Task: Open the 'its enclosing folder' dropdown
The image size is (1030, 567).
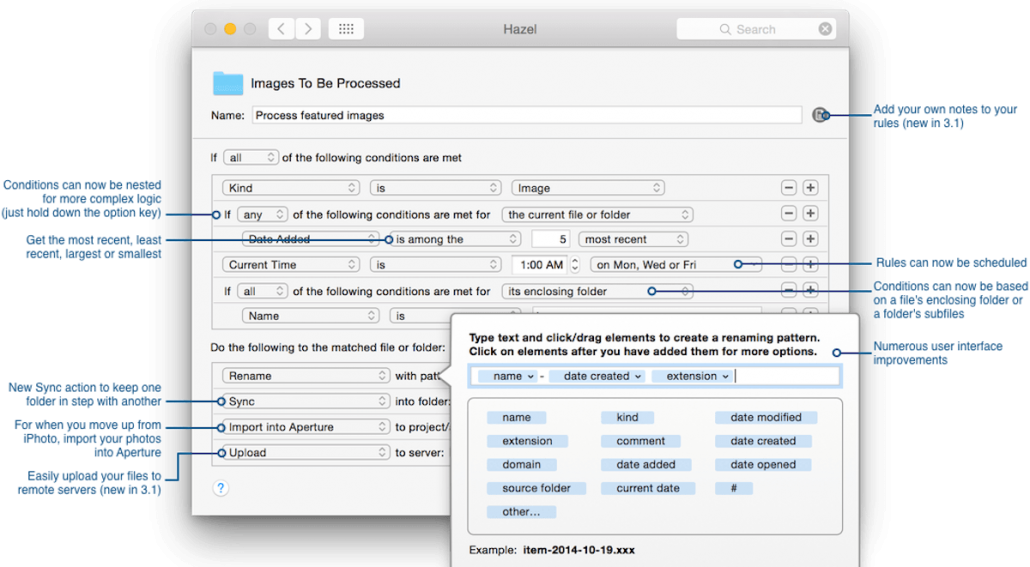Action: [597, 291]
